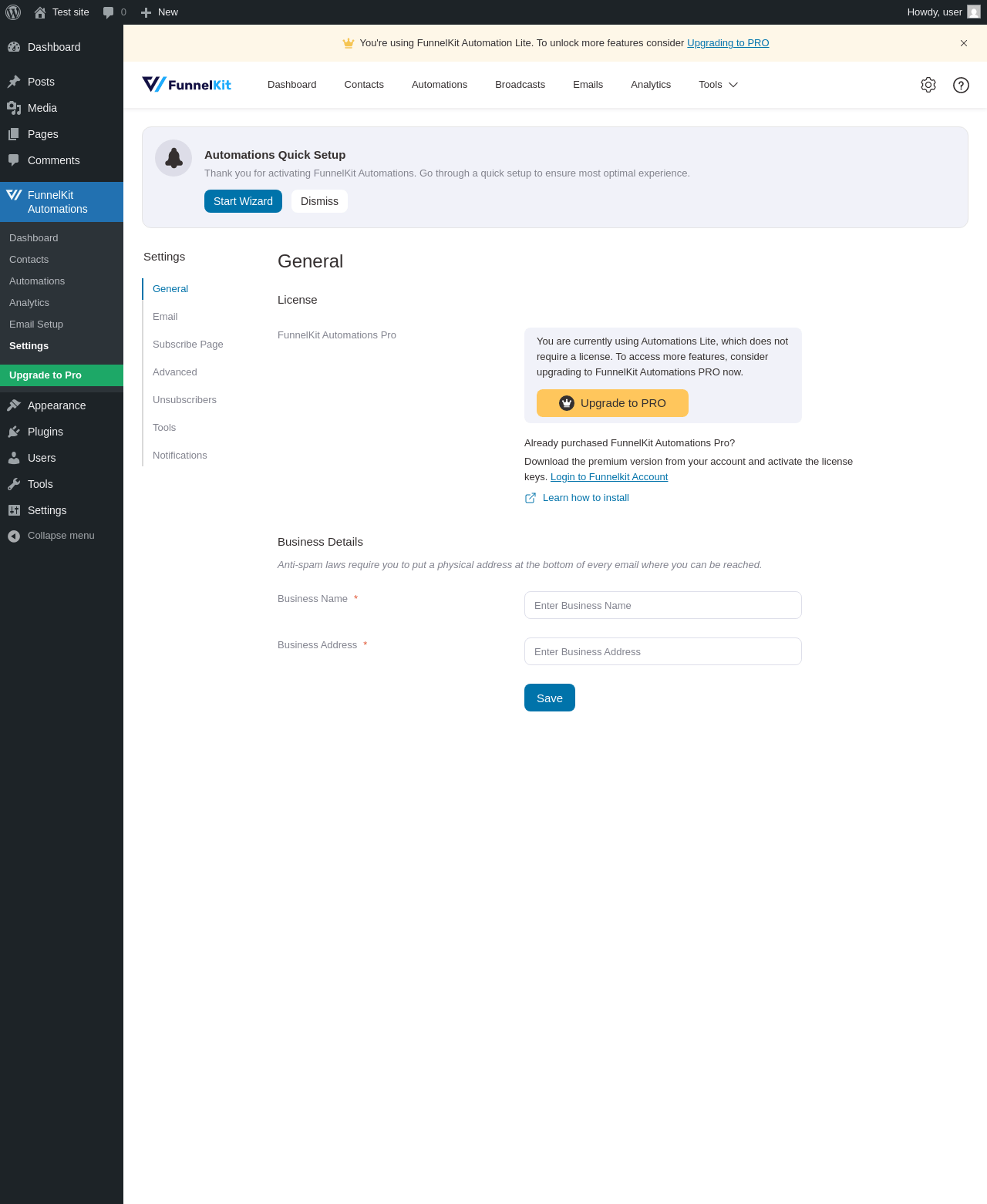Click the Pages icon in sidebar
The width and height of the screenshot is (987, 1204).
coord(14,134)
